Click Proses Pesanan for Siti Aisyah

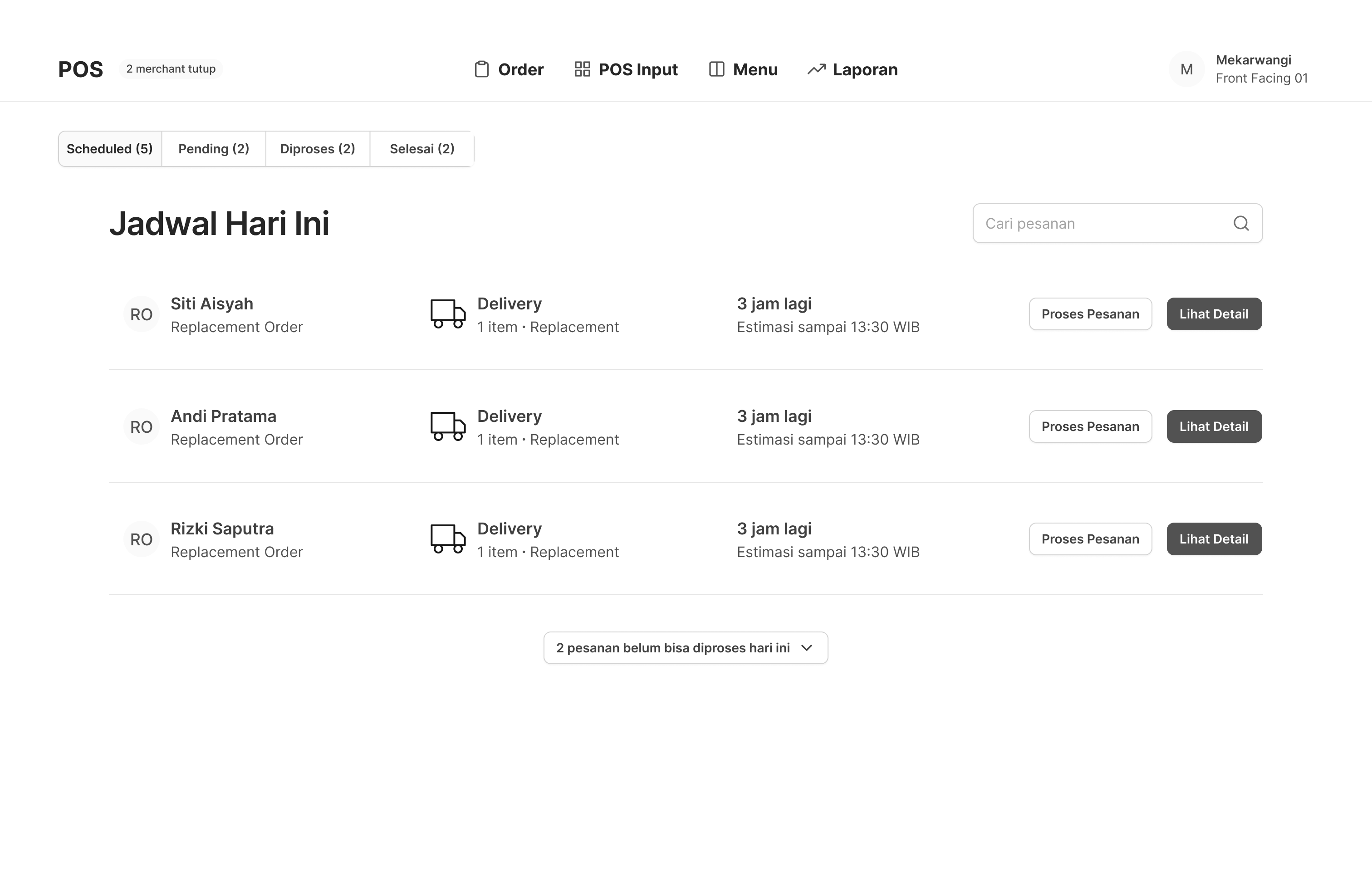pyautogui.click(x=1090, y=314)
